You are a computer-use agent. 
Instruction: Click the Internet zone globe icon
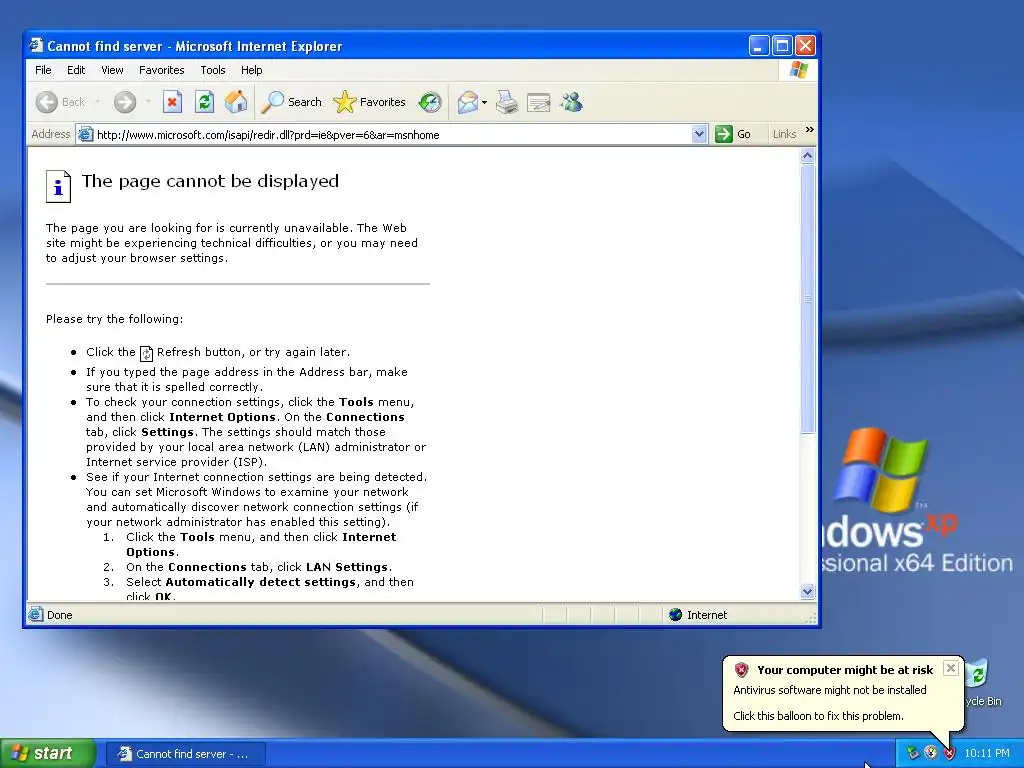675,615
